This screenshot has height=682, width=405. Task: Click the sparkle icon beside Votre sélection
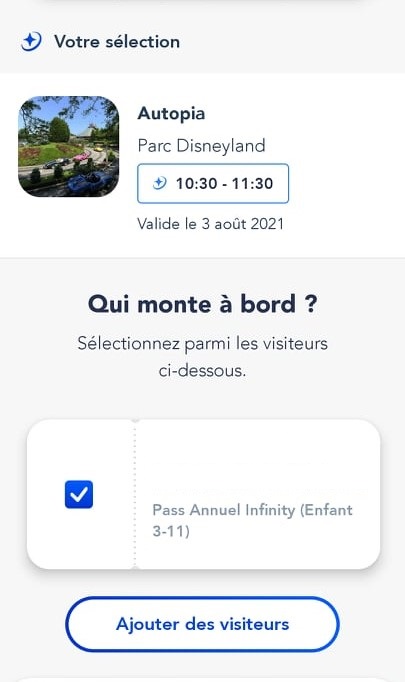click(31, 42)
